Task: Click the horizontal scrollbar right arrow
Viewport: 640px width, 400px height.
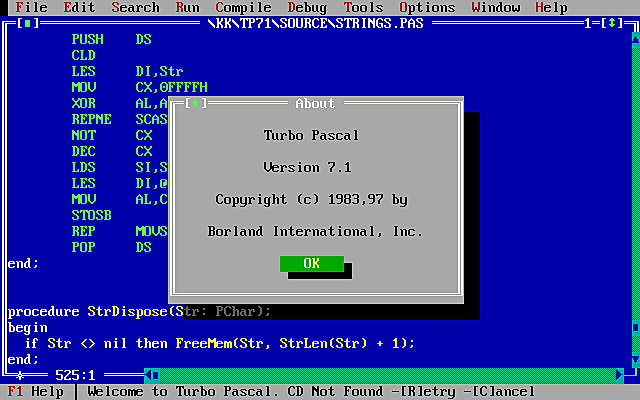Action: point(620,375)
